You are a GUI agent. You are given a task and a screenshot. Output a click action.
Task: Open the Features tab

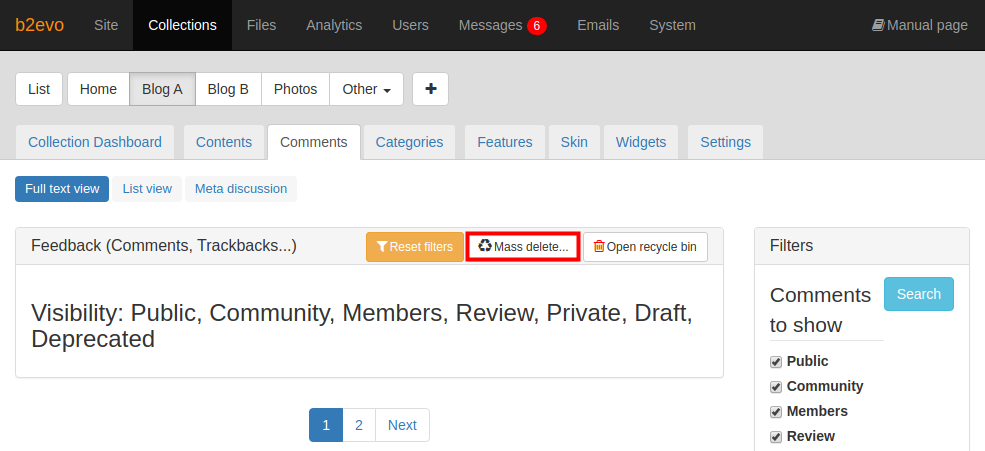pos(504,142)
